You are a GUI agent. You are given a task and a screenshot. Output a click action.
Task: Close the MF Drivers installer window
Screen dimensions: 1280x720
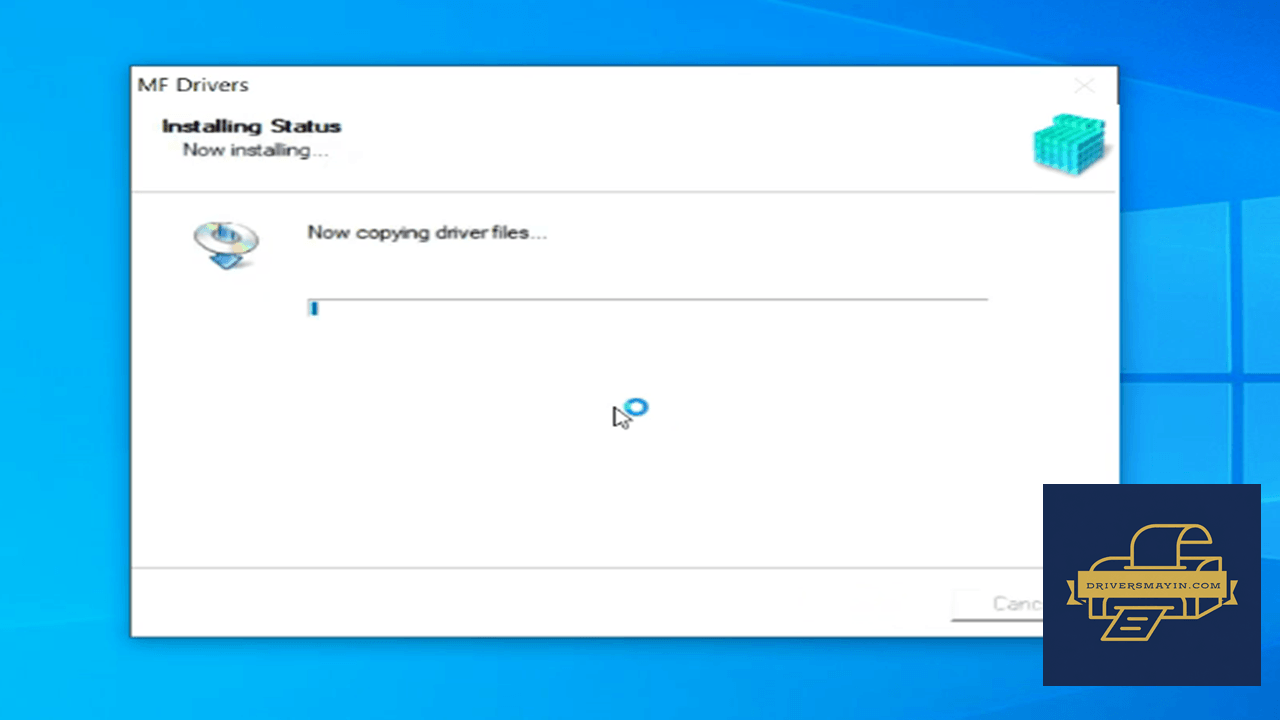(1085, 86)
